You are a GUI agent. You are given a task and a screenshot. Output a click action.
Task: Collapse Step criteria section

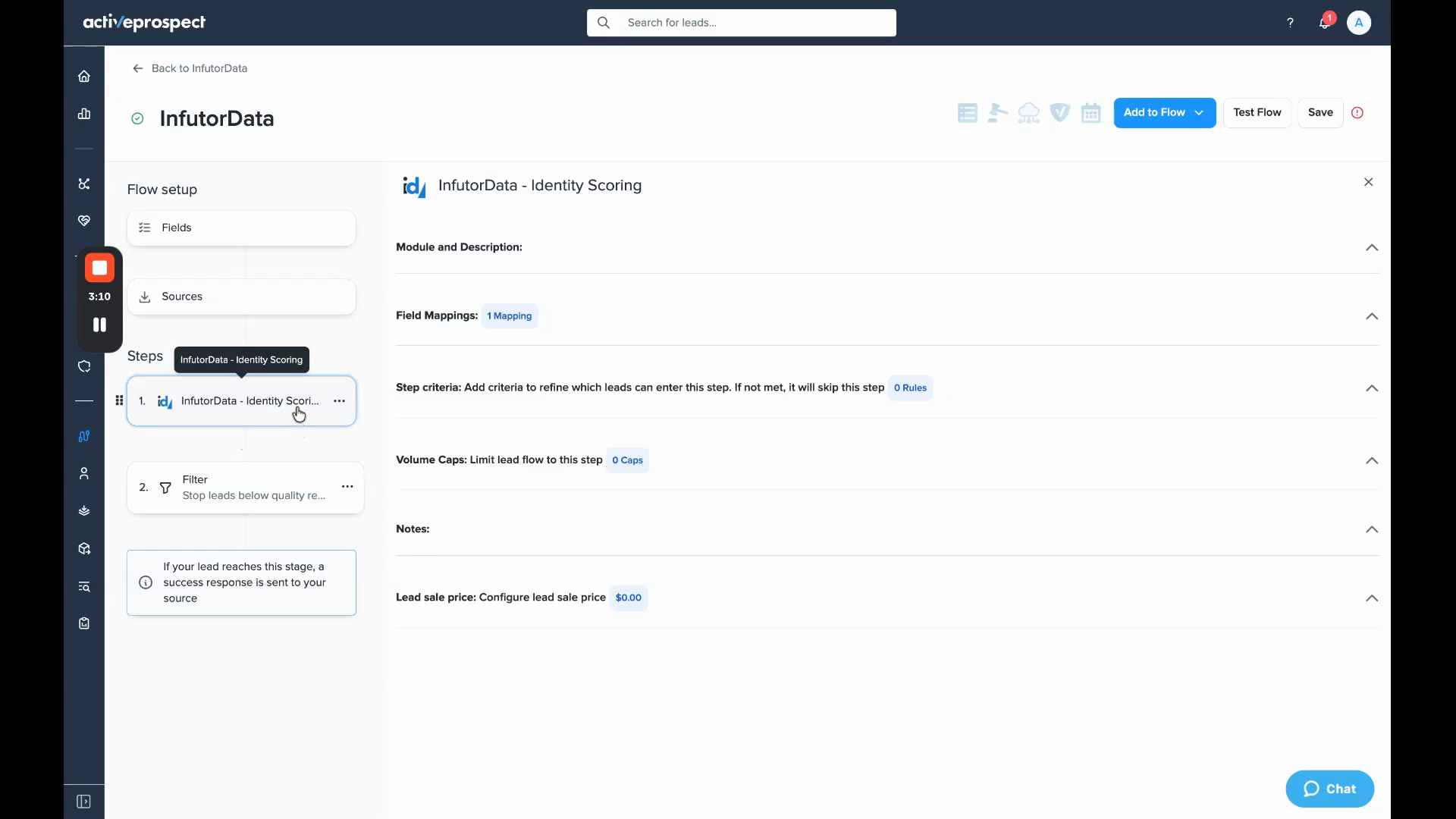(x=1372, y=388)
